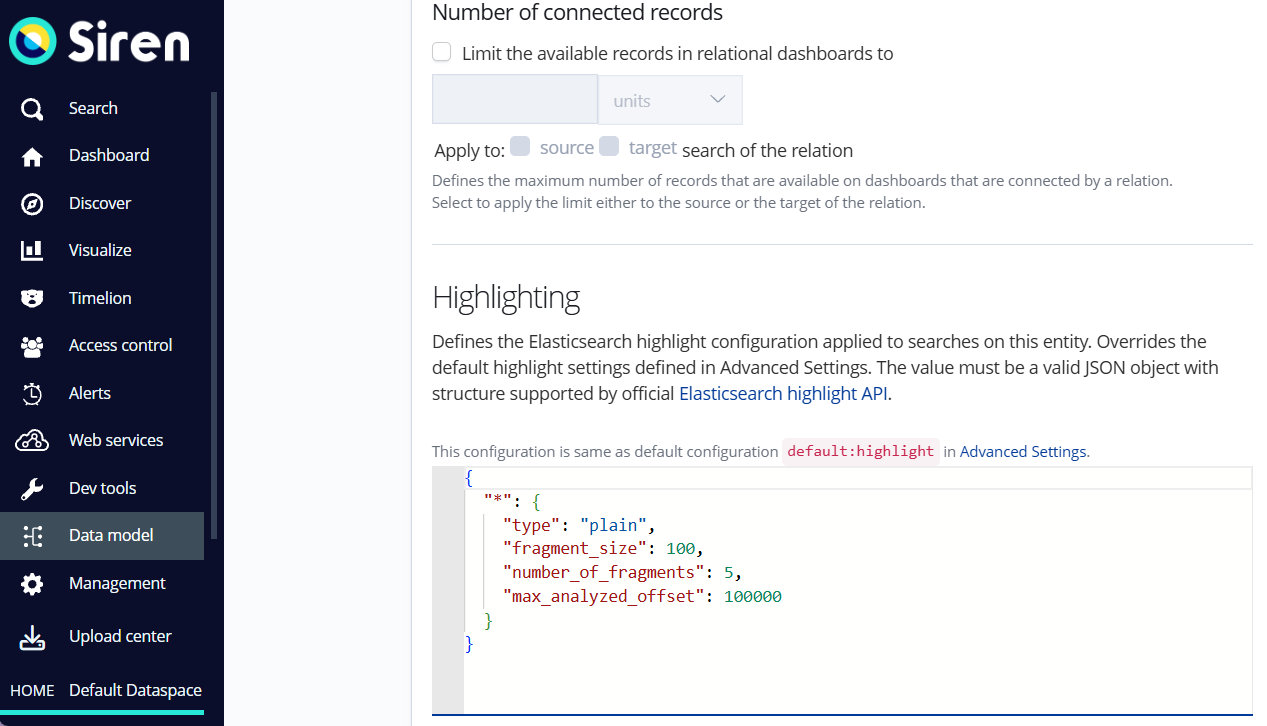Open the units dropdown
The height and width of the screenshot is (726, 1267).
click(670, 100)
